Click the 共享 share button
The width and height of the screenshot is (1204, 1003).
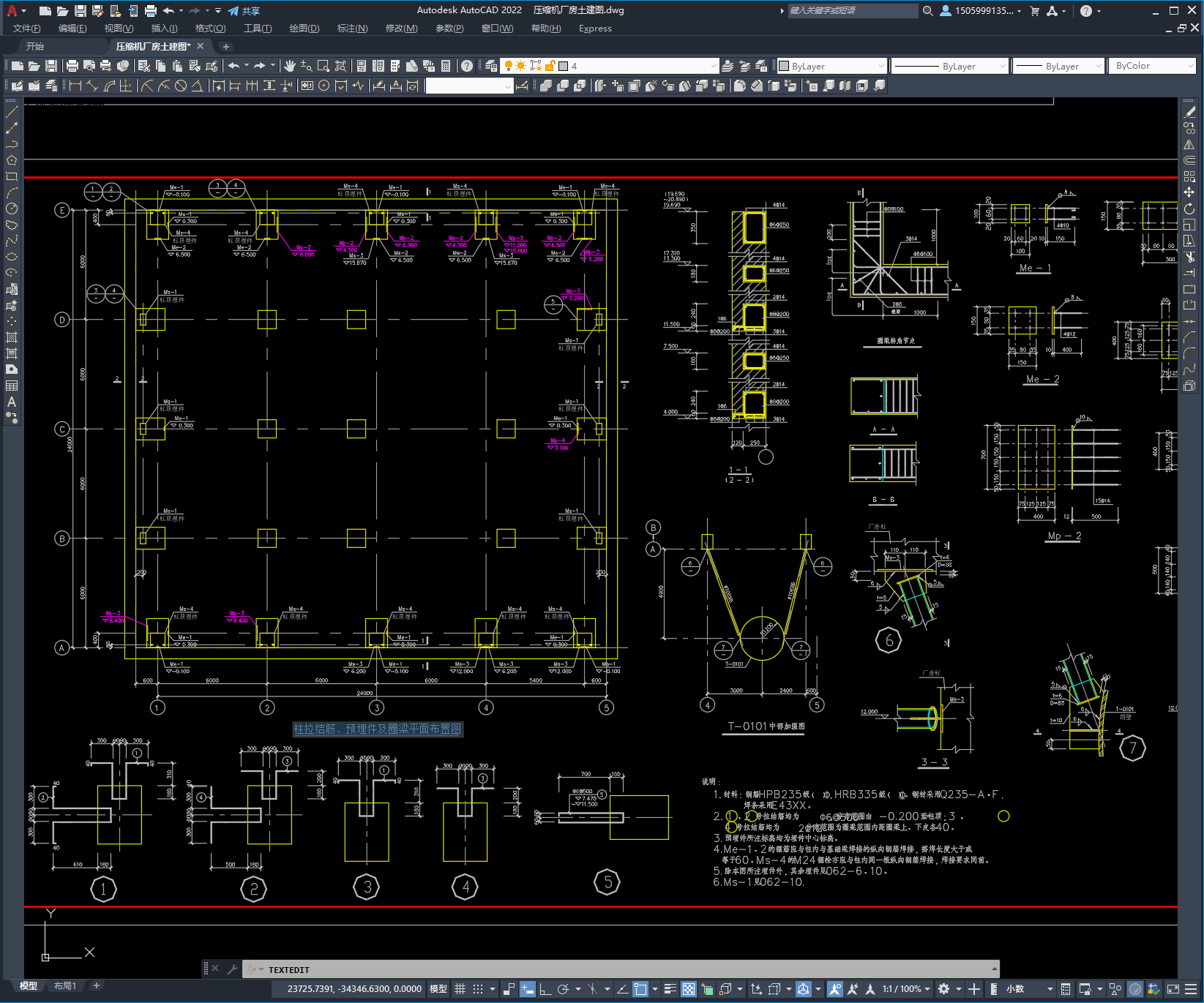tap(244, 11)
